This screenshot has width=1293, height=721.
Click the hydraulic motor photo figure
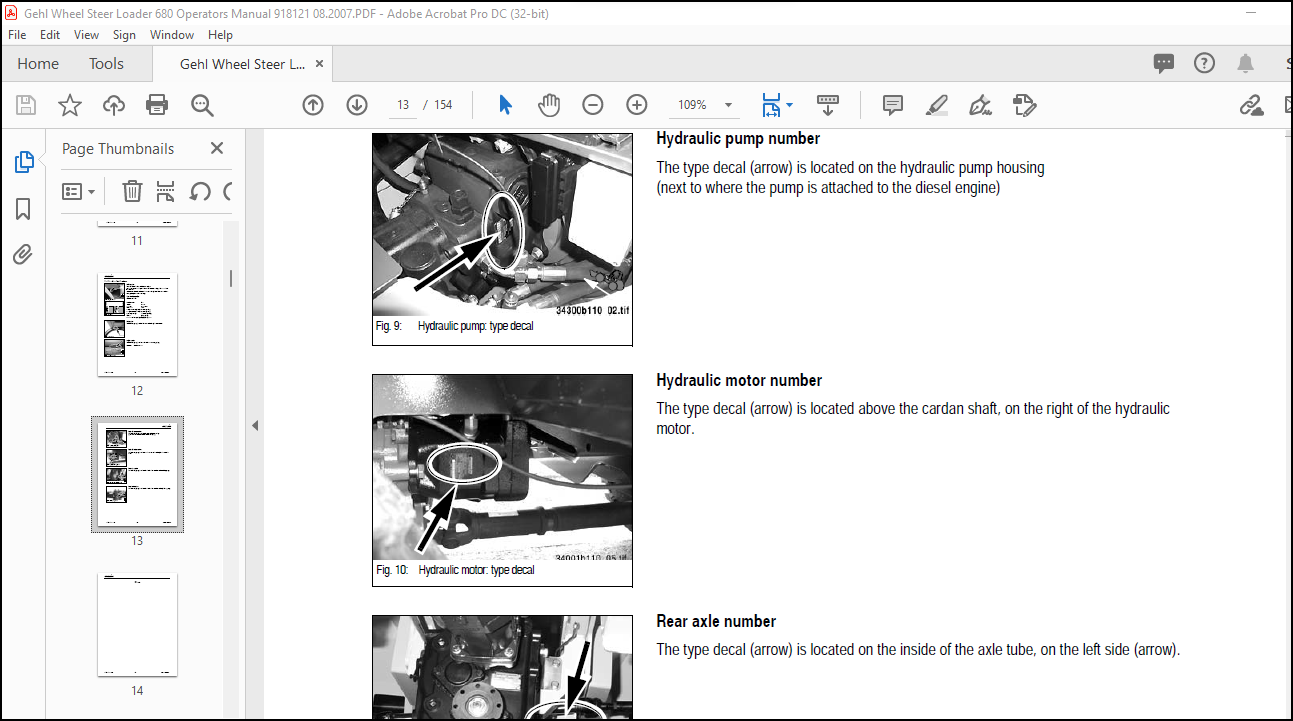point(502,467)
